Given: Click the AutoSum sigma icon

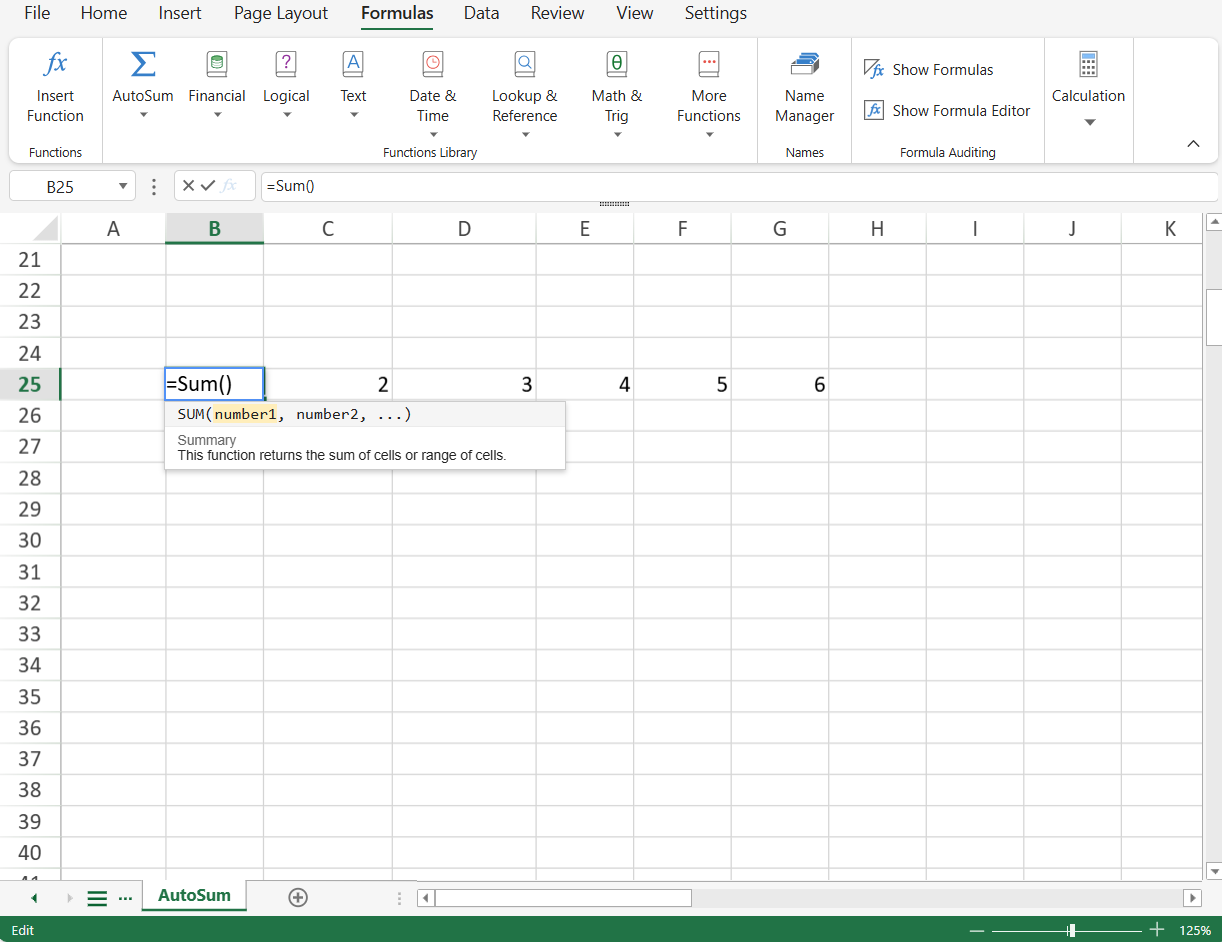Looking at the screenshot, I should [143, 65].
